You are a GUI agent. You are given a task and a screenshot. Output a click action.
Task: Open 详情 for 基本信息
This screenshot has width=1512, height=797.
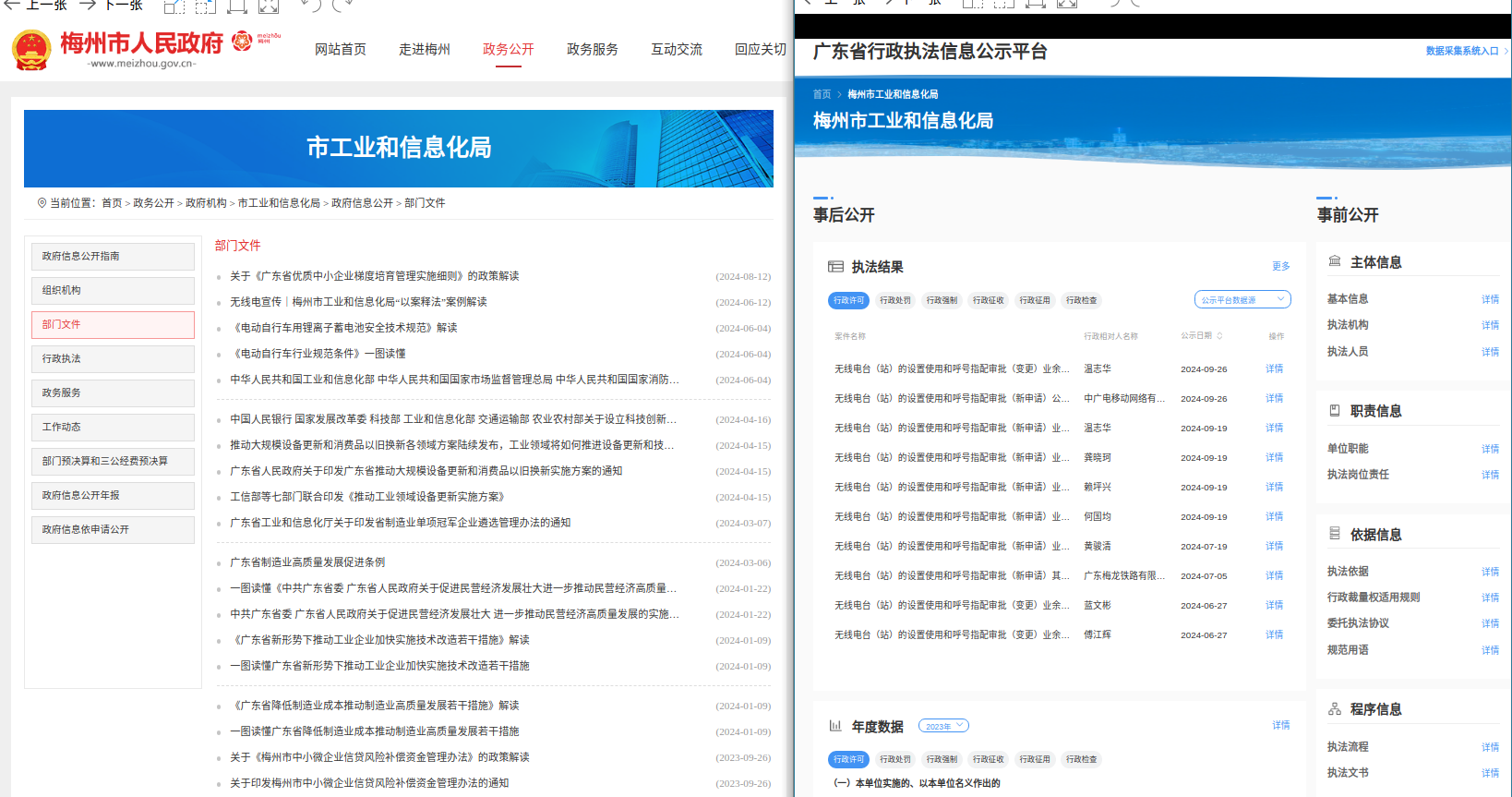click(x=1491, y=299)
